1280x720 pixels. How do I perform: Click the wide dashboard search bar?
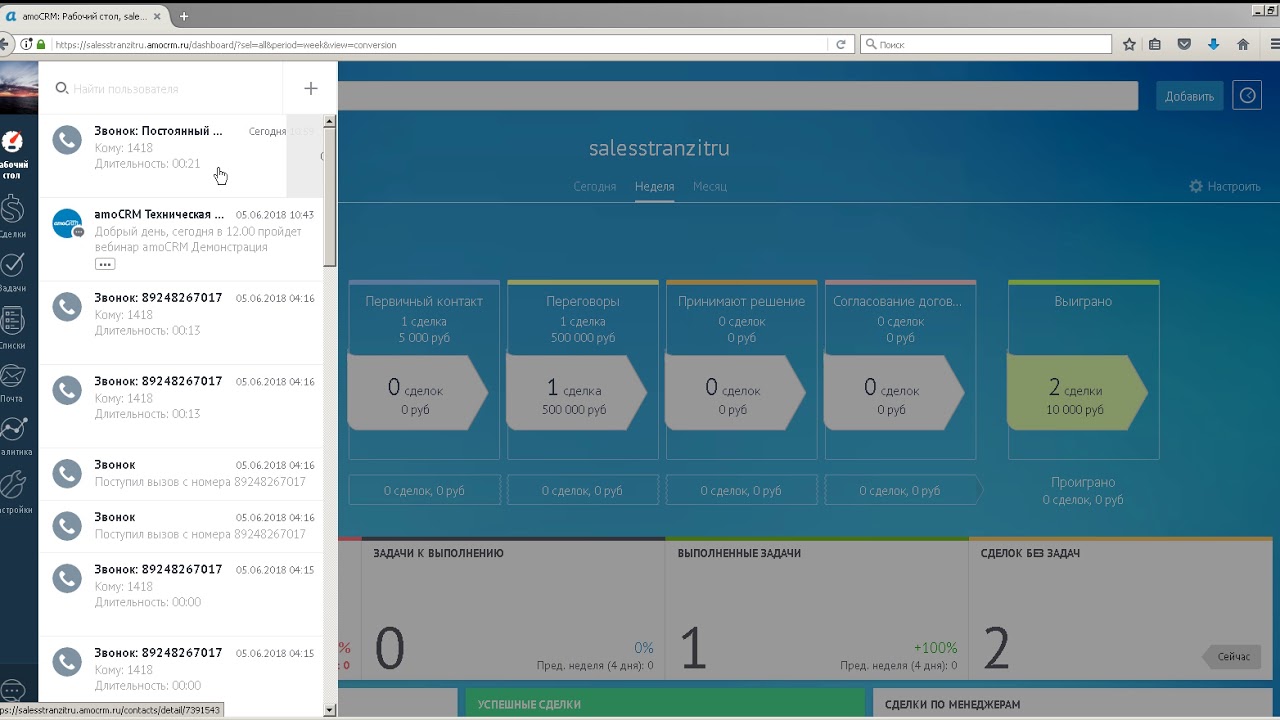[x=738, y=95]
